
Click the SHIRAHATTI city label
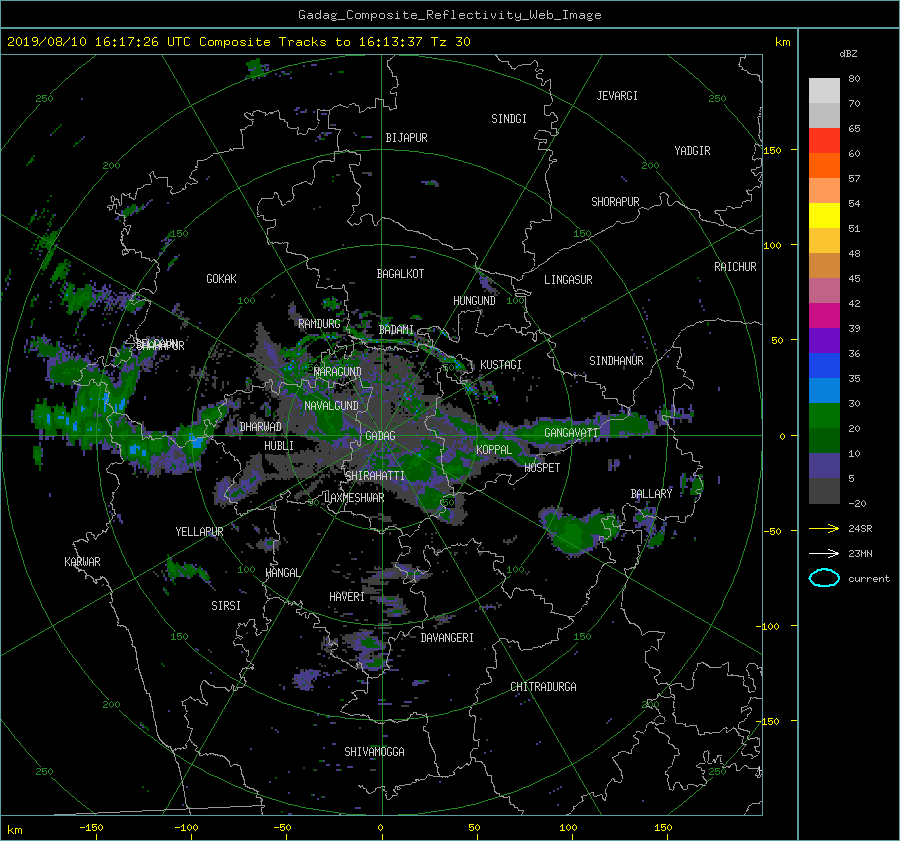[x=375, y=475]
